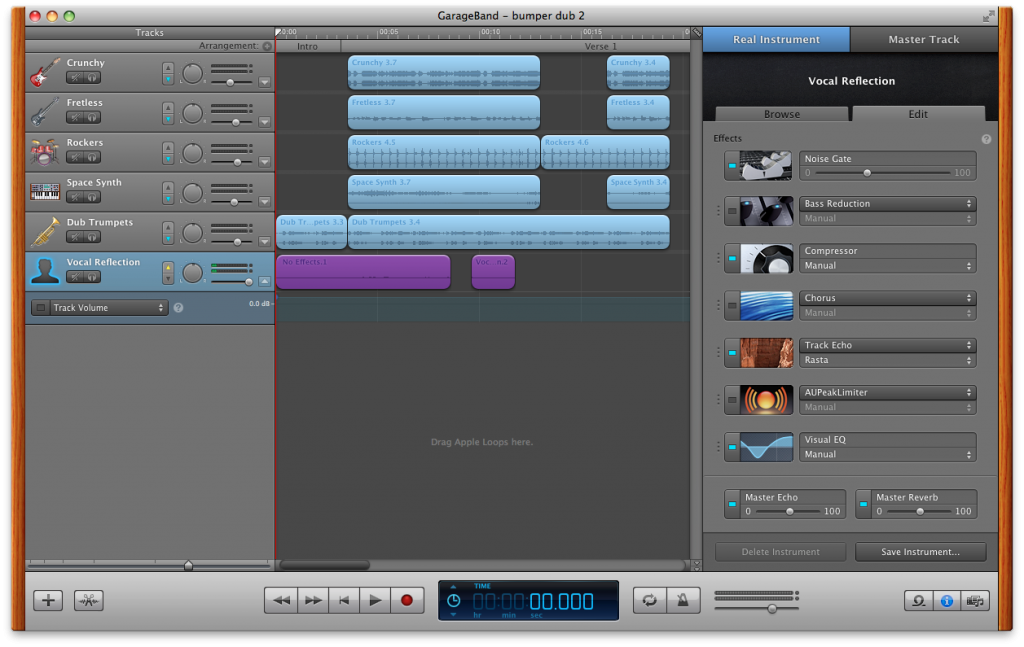The width and height of the screenshot is (1024, 647).
Task: Go to beginning of song
Action: click(x=344, y=600)
